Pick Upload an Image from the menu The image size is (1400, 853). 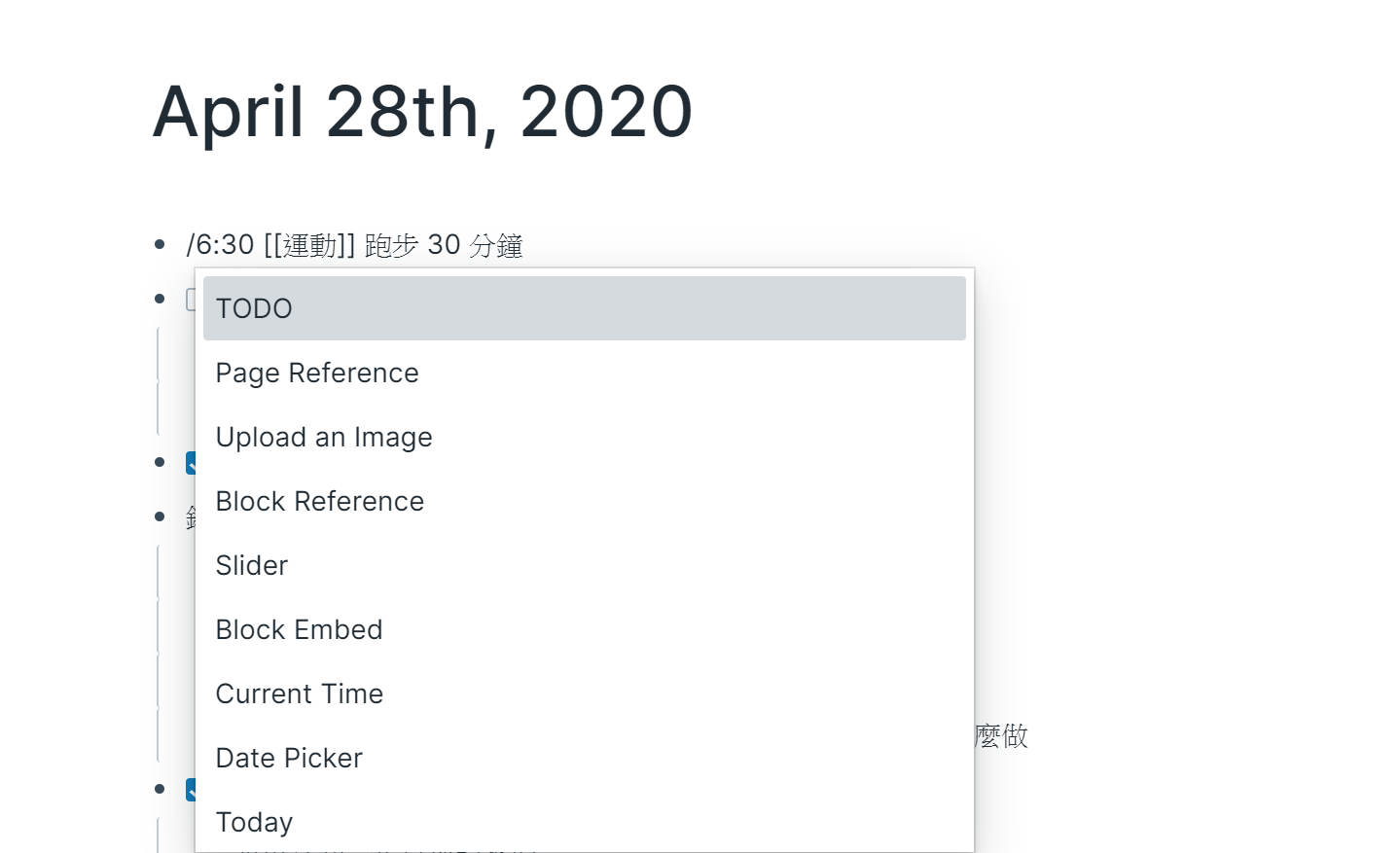pyautogui.click(x=584, y=437)
